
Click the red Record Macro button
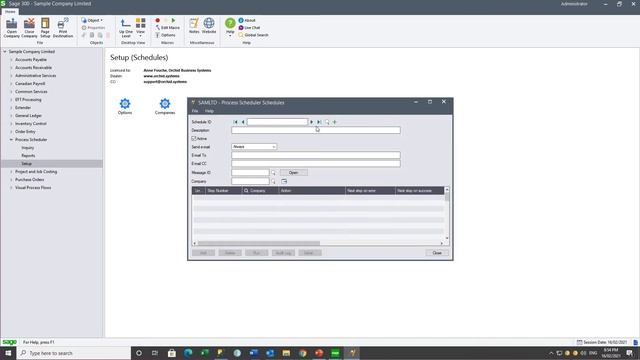(158, 20)
